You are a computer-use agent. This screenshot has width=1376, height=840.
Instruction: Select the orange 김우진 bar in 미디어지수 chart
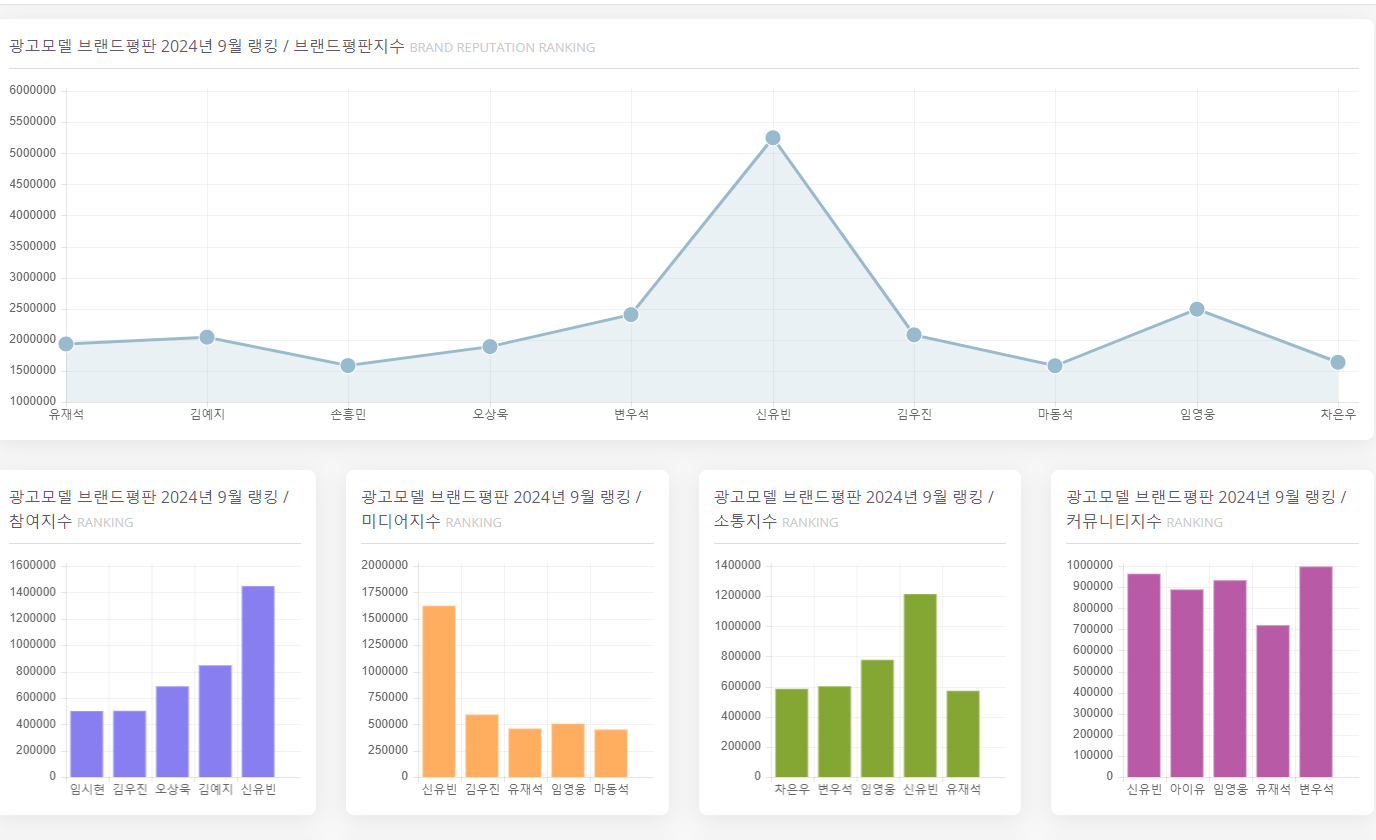482,746
